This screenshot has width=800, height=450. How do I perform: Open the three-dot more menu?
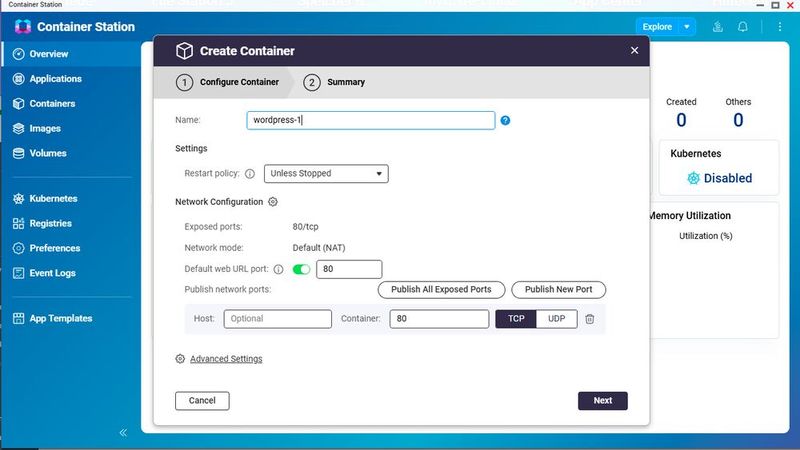coord(780,27)
